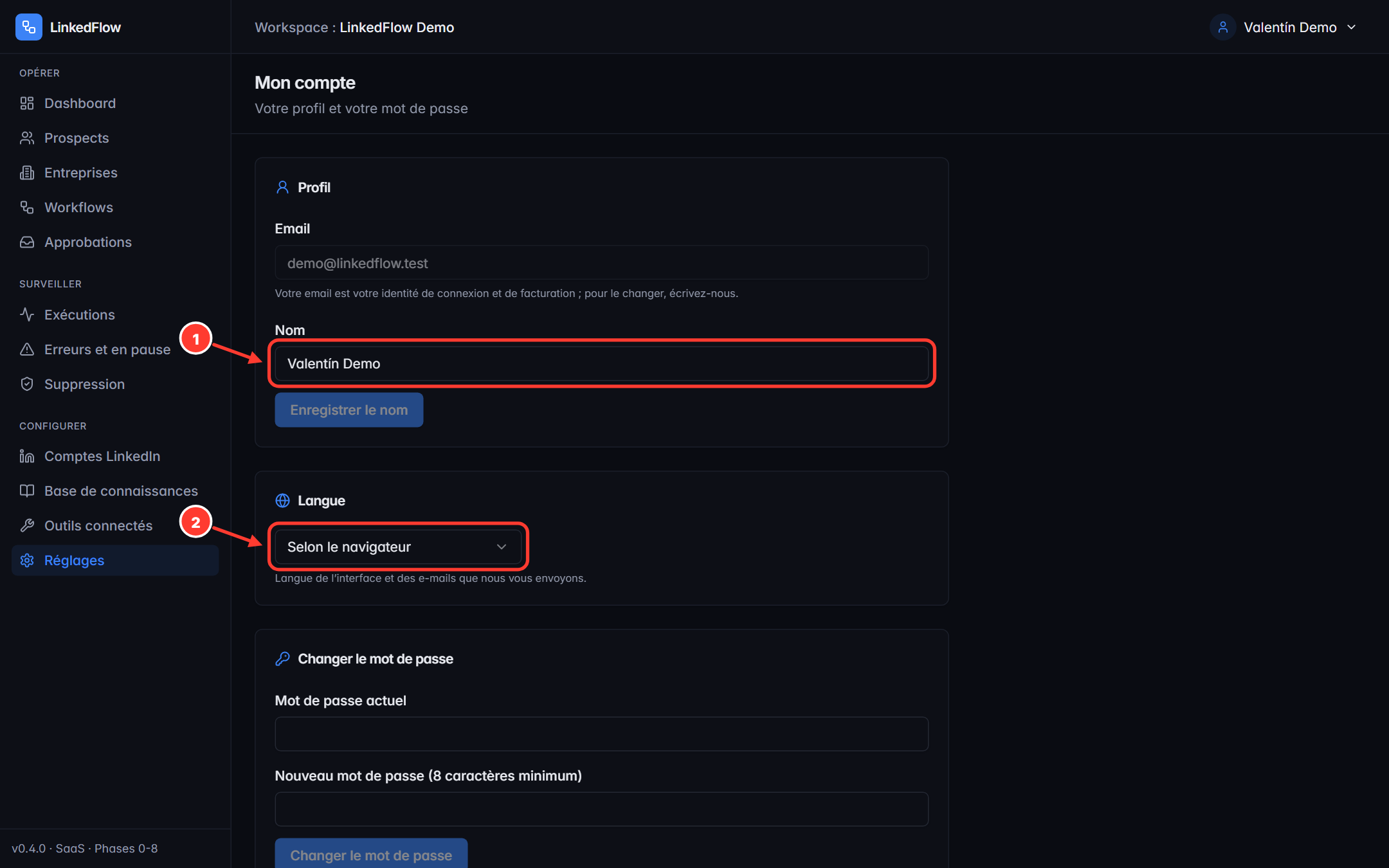The width and height of the screenshot is (1389, 868).
Task: Click the LinkedFlow logo icon
Action: [28, 27]
